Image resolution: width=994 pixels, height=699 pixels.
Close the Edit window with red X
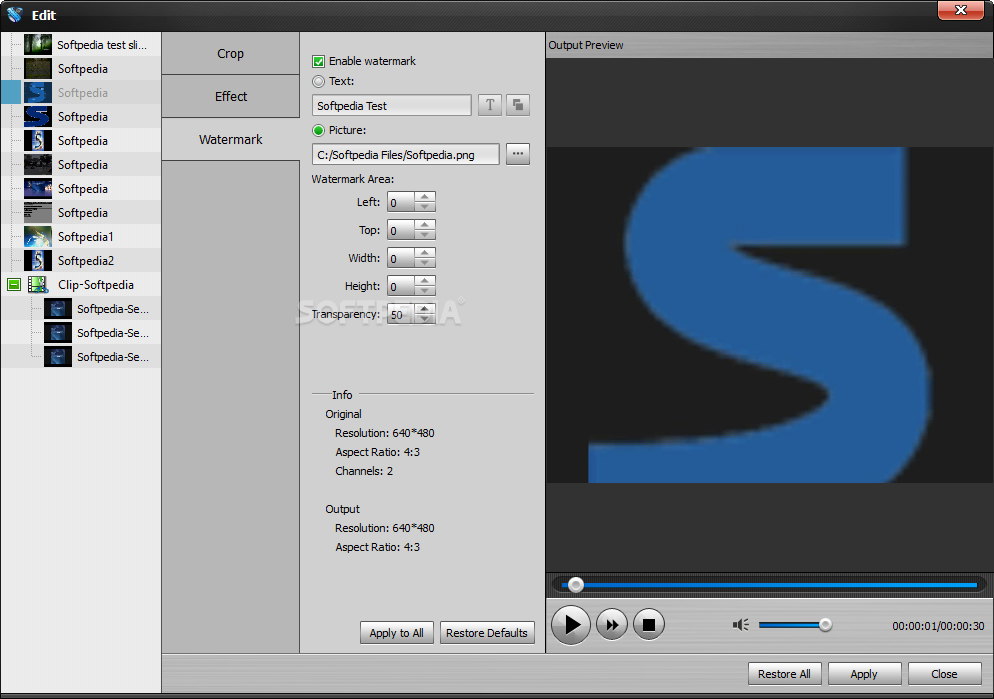[x=960, y=10]
